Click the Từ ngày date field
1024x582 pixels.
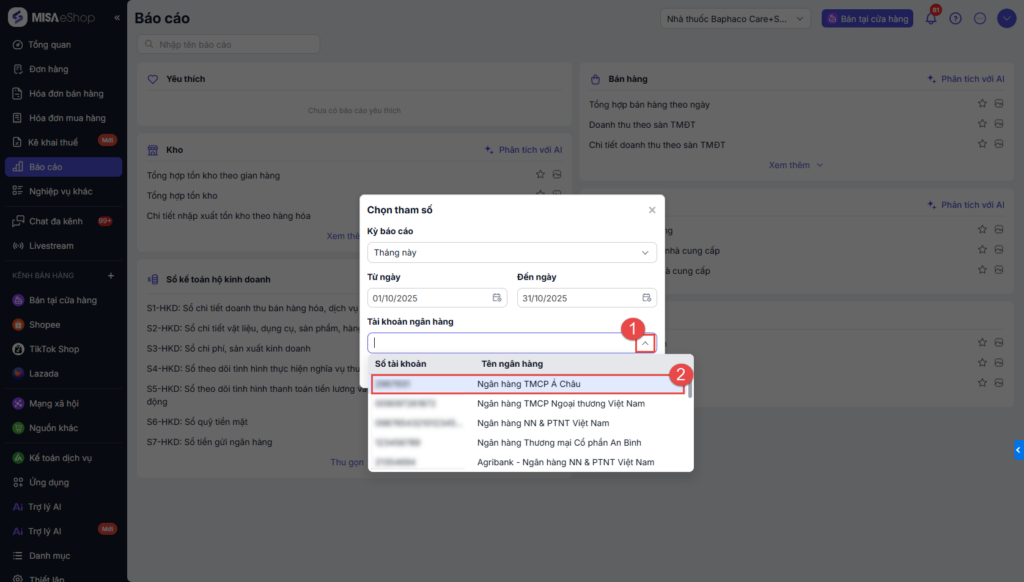pos(437,298)
